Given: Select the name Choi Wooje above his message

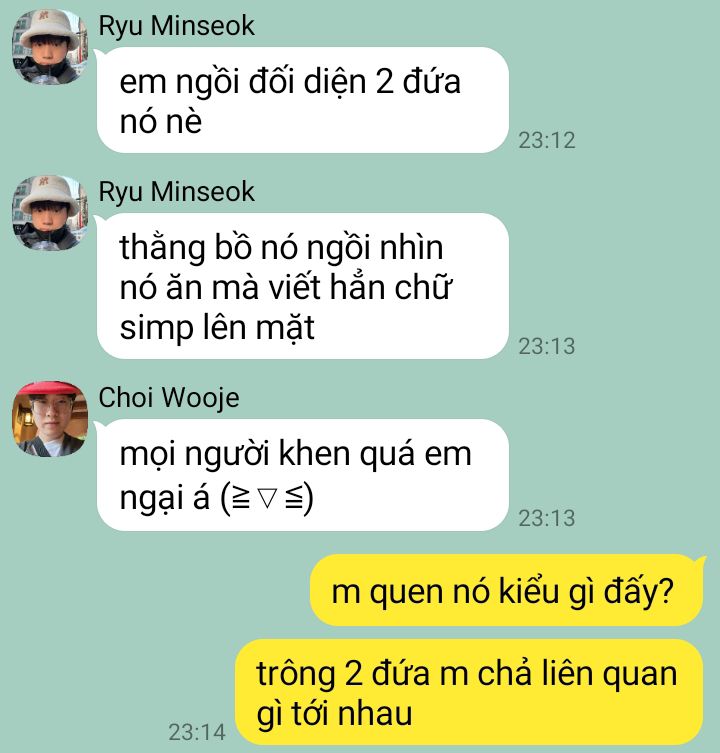Looking at the screenshot, I should 169,398.
